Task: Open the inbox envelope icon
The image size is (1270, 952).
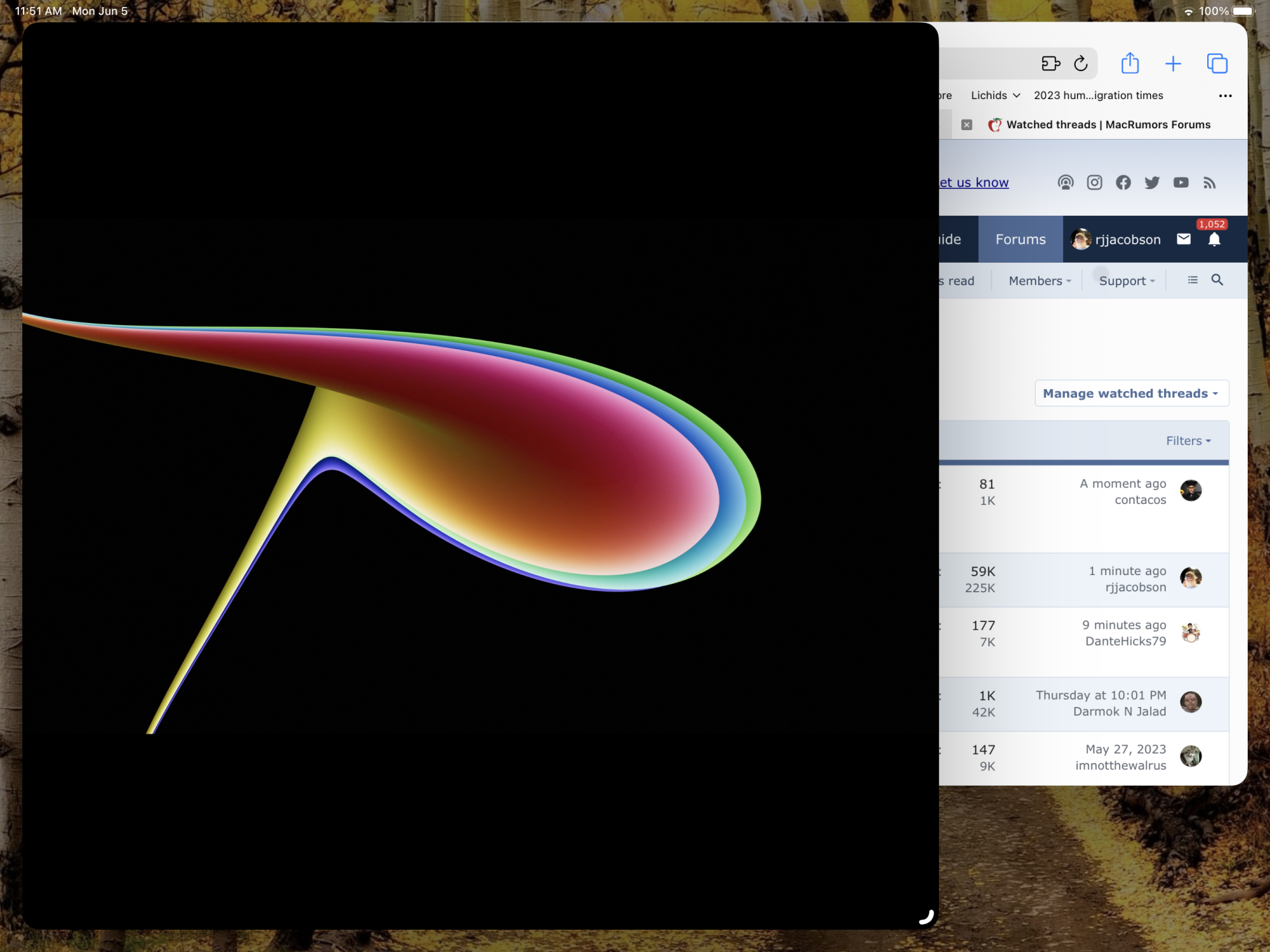Action: (1184, 239)
